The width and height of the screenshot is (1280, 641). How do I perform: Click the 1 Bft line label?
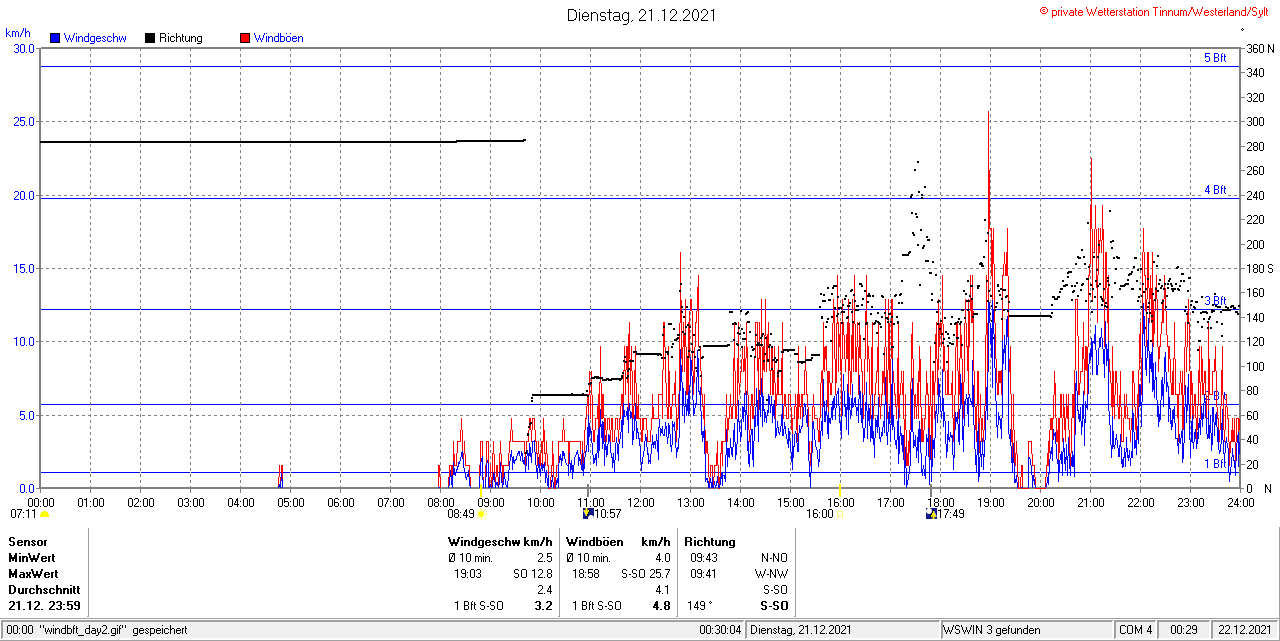tap(1215, 464)
